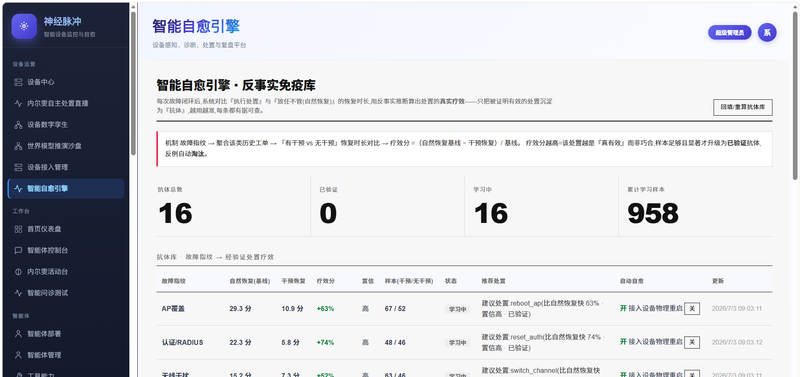Open 设备数字孪生 sidebar icon
800x377 pixels.
(18, 124)
